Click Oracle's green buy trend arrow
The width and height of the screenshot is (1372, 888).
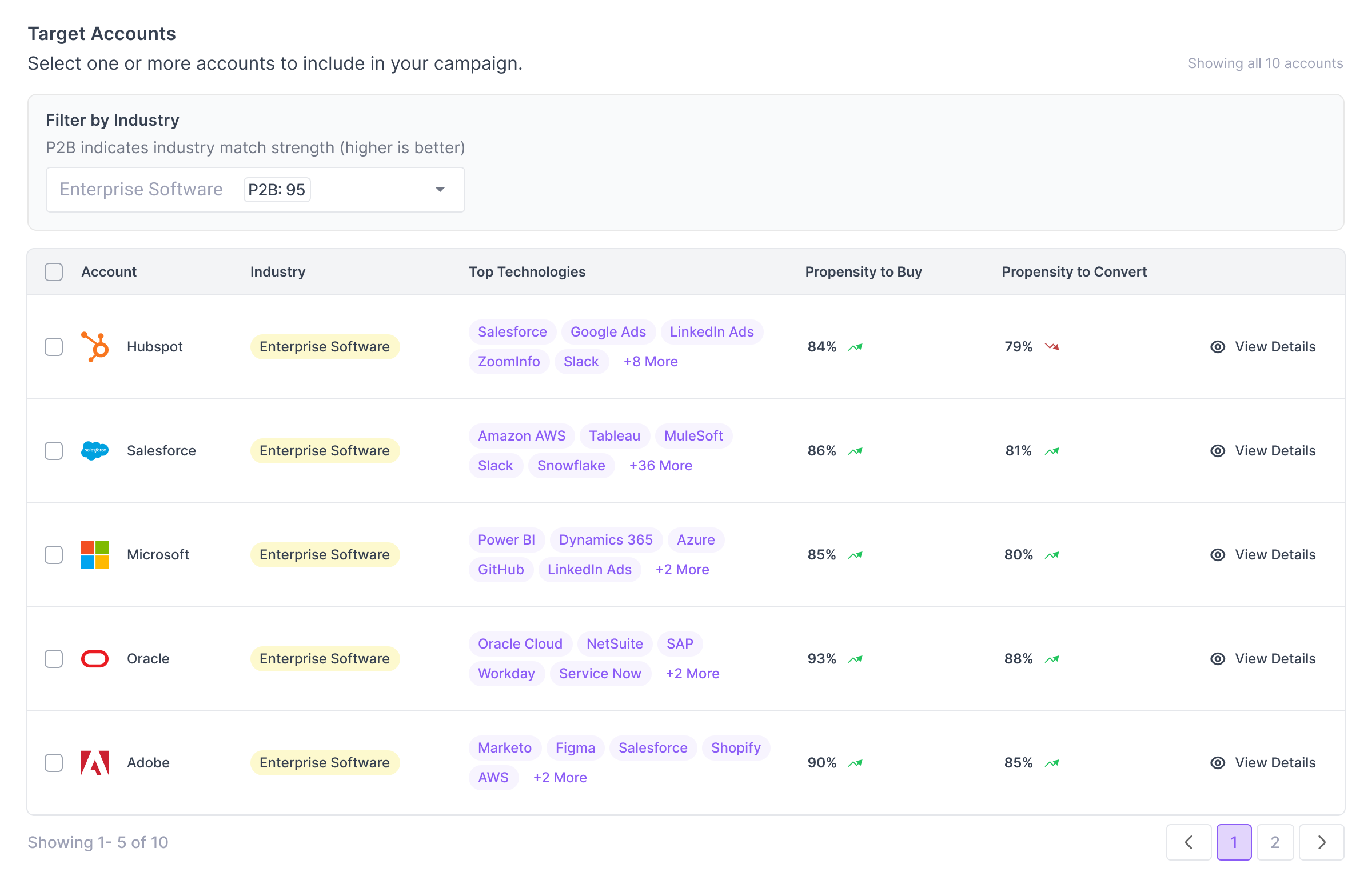click(x=855, y=659)
